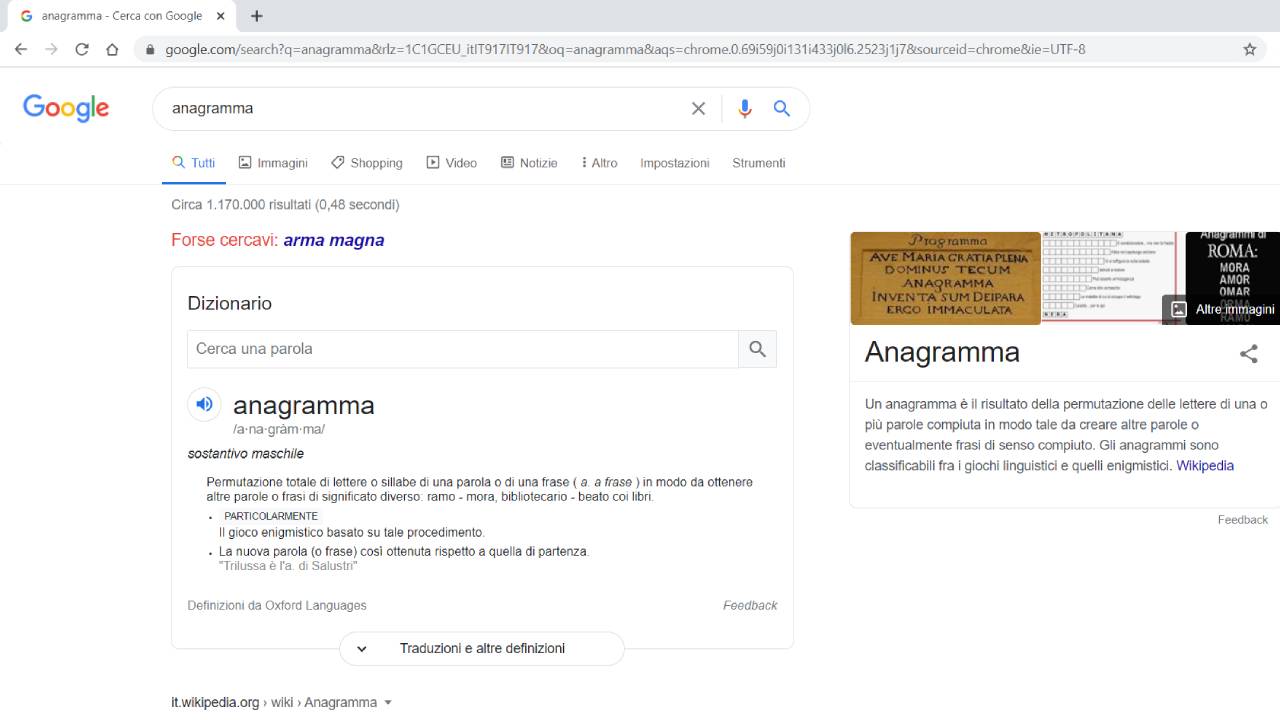The width and height of the screenshot is (1280, 720).
Task: Click the browser forward arrow
Action: click(x=51, y=49)
